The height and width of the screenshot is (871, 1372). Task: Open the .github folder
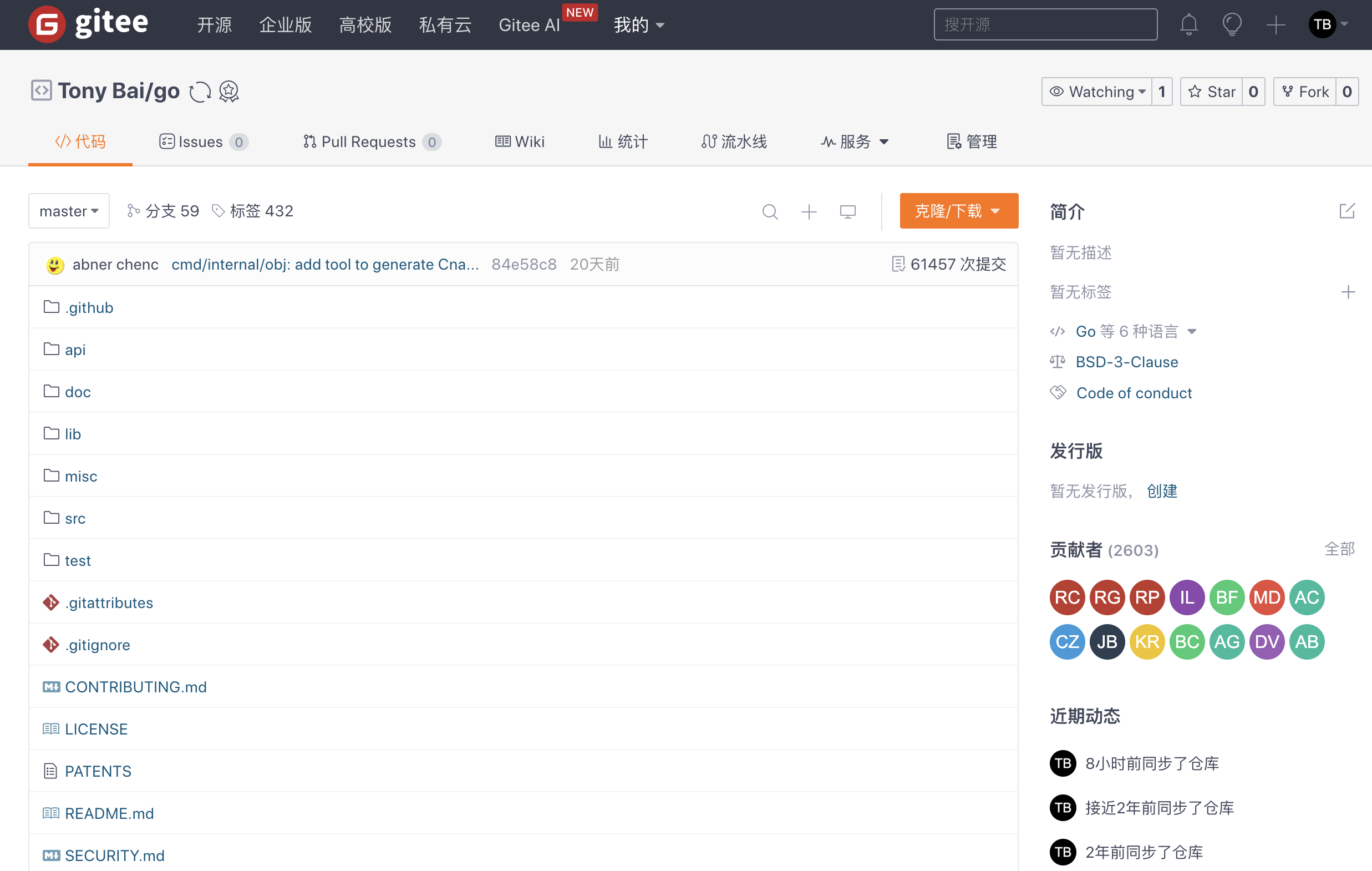click(x=89, y=307)
